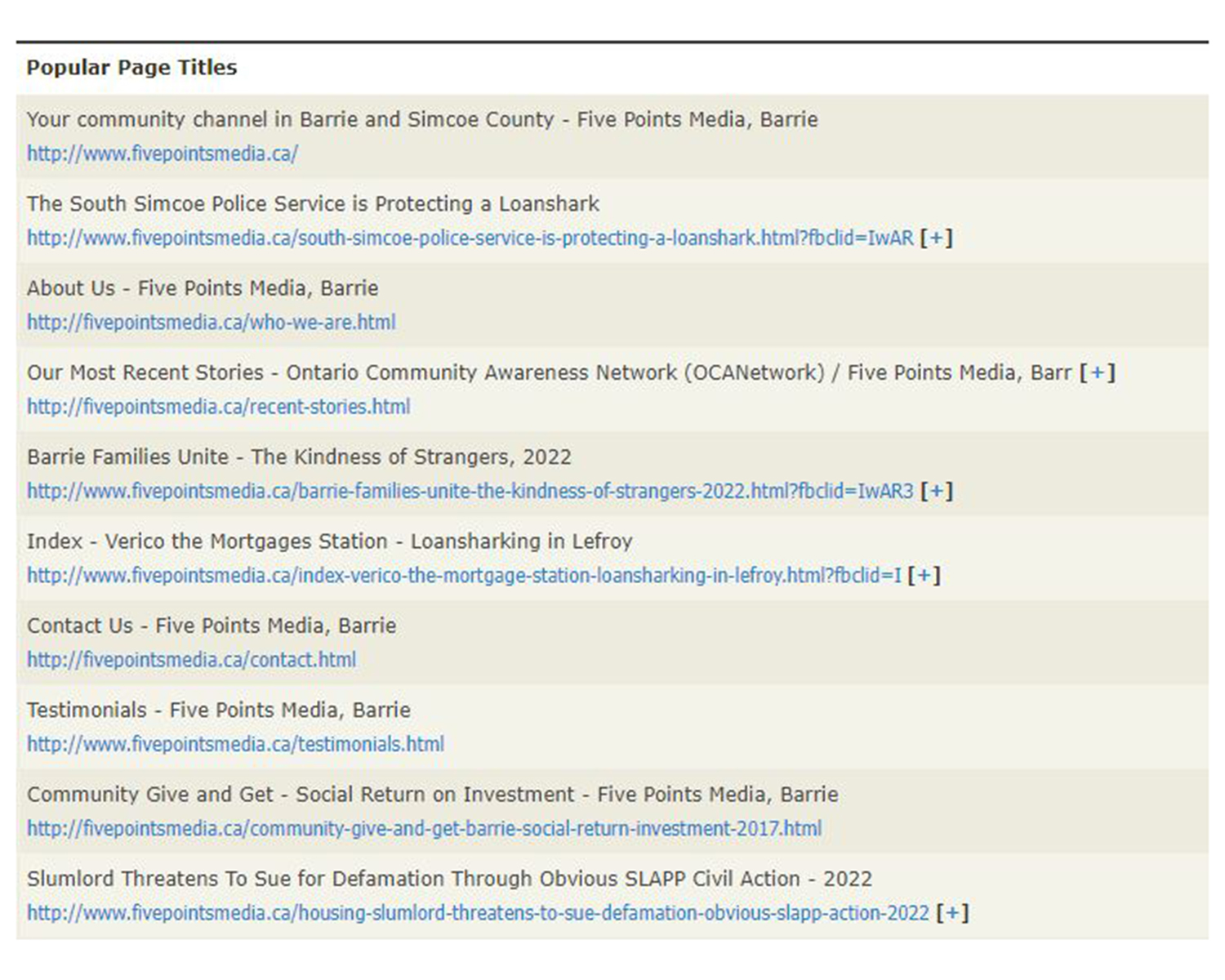Select title 'Contact Us - Five Points Media, Barrie'
Viewport: 1225px width, 980px height.
[x=212, y=626]
